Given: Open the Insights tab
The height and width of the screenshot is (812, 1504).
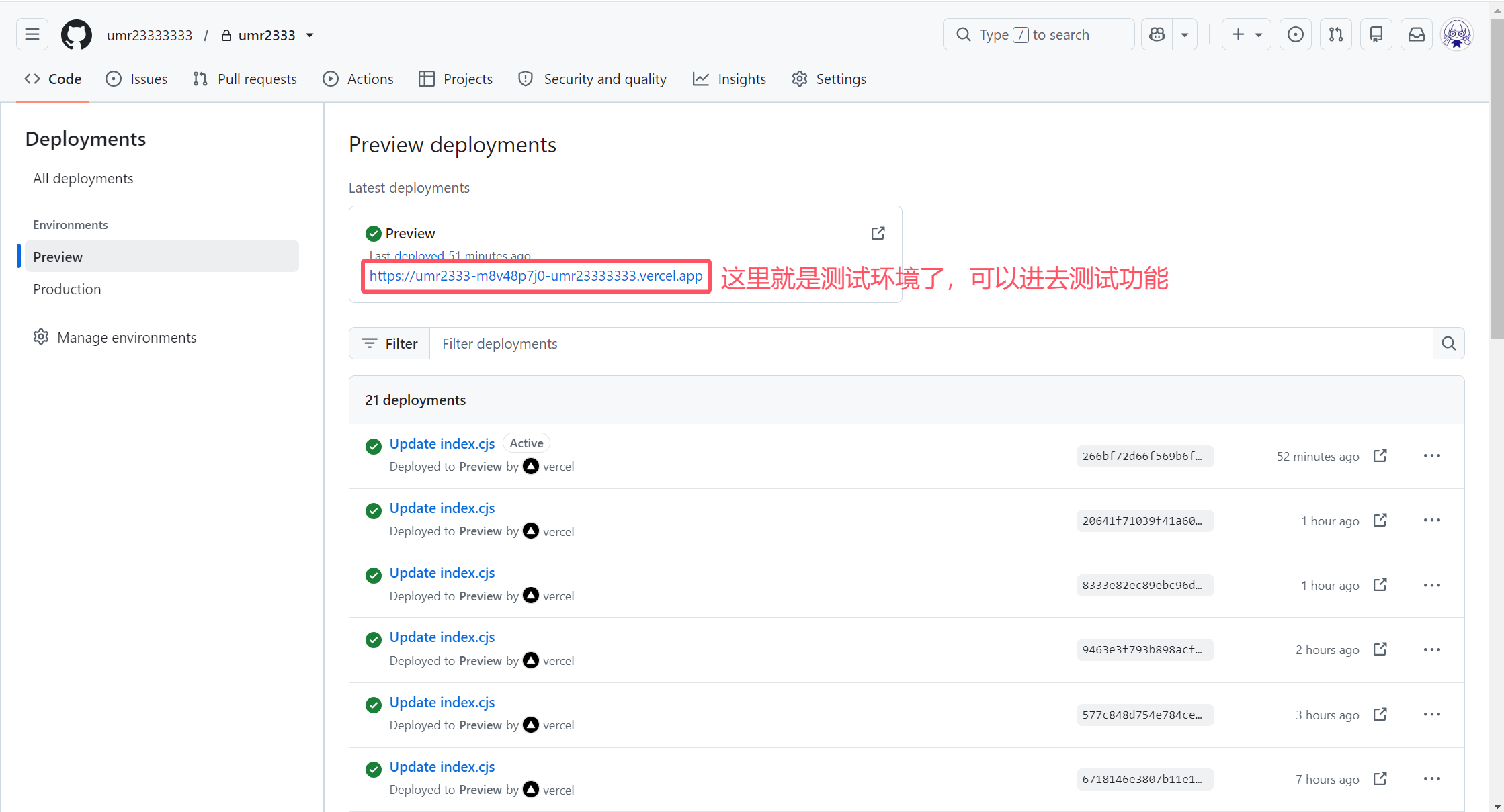Looking at the screenshot, I should 730,79.
